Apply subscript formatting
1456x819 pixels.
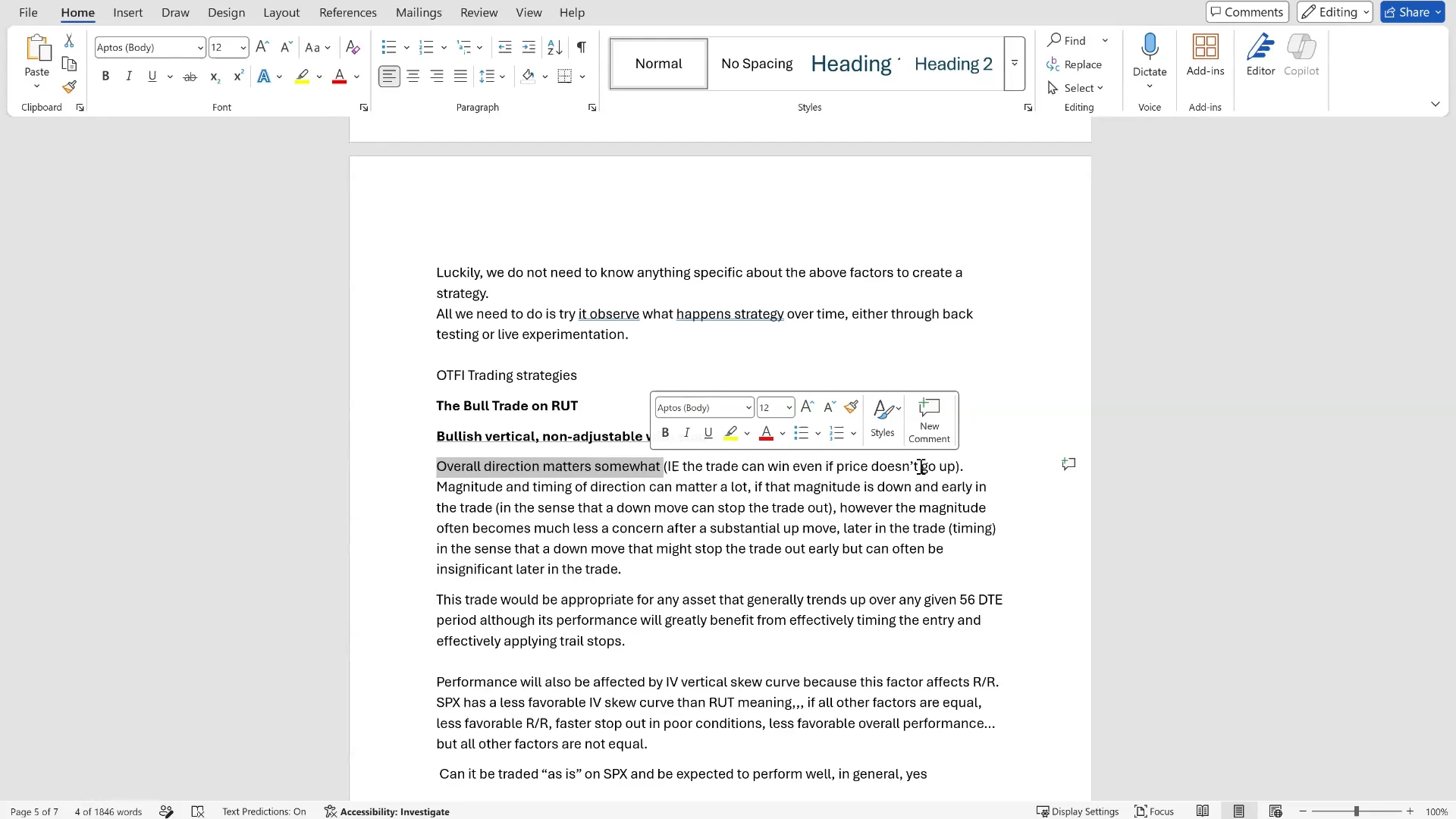215,77
